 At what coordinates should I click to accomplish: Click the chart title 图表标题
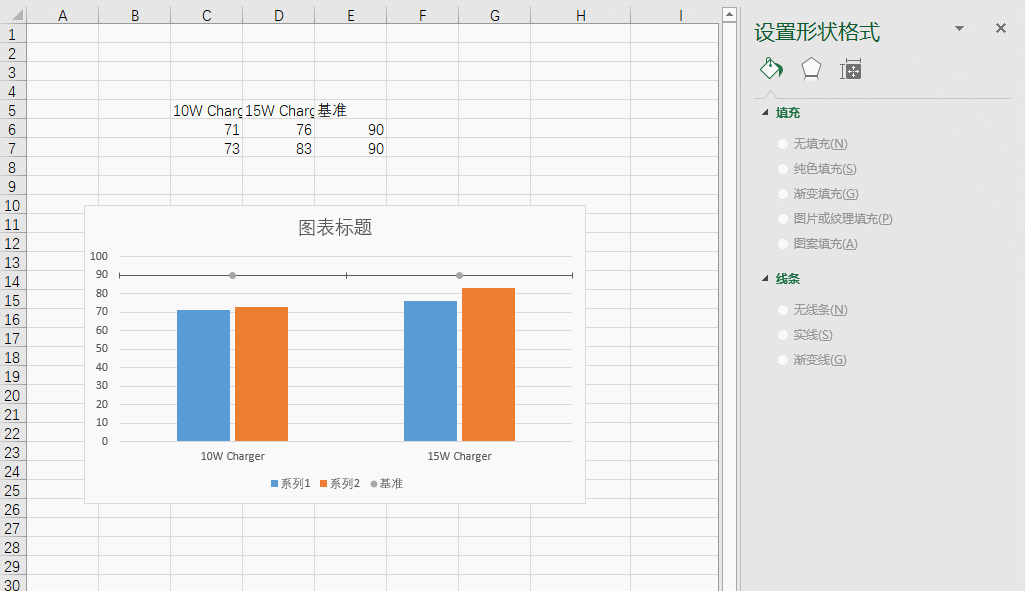(x=334, y=227)
